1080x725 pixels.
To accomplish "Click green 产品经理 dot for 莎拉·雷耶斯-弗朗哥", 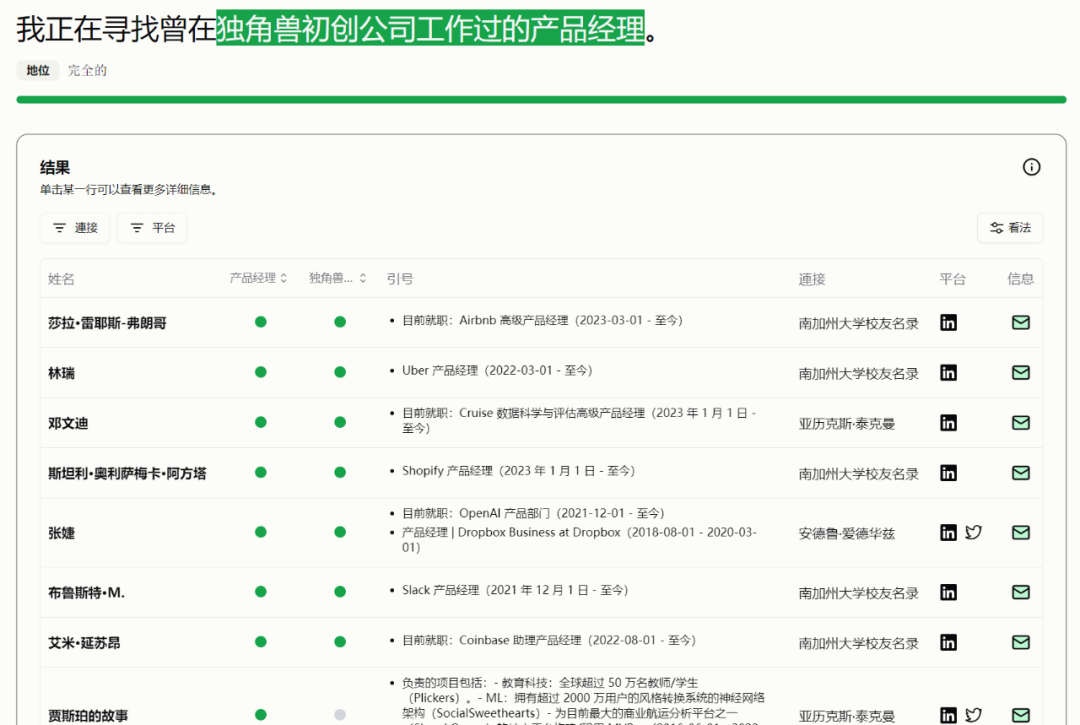I will [260, 322].
